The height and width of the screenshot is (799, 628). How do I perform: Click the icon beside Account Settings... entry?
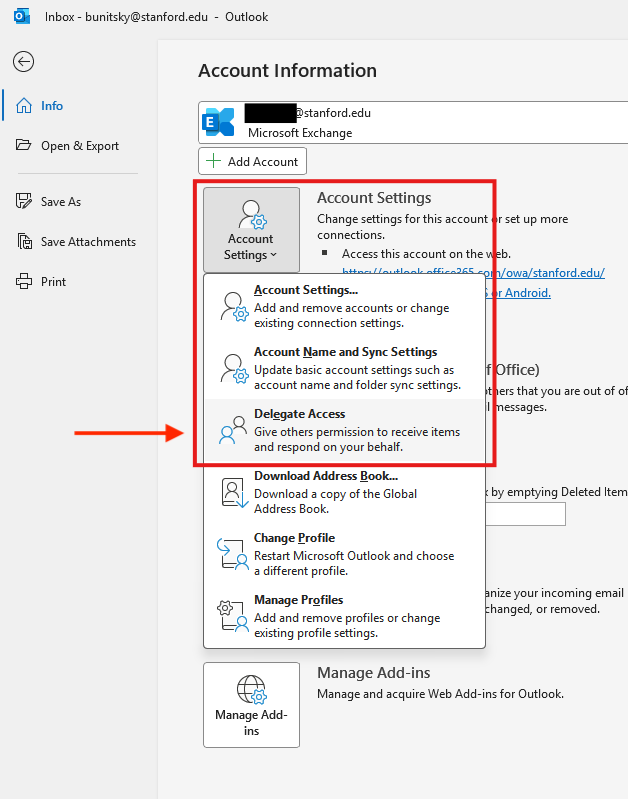point(234,306)
